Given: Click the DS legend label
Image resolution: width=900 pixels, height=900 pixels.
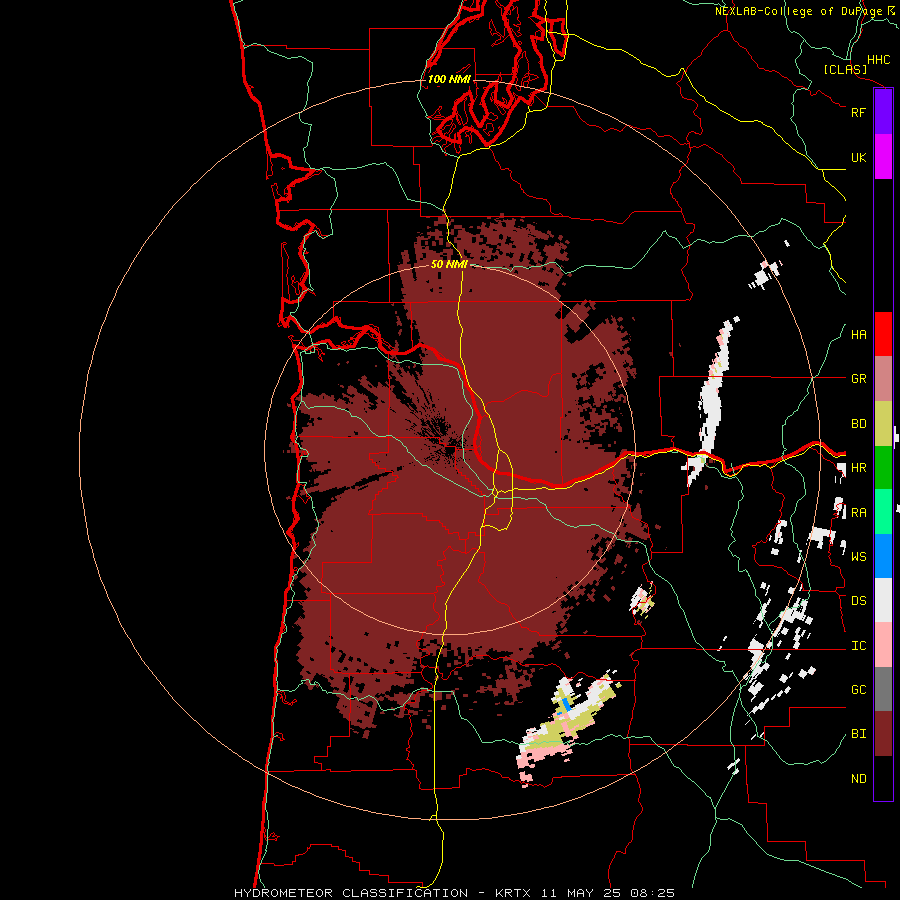Looking at the screenshot, I should tap(858, 601).
